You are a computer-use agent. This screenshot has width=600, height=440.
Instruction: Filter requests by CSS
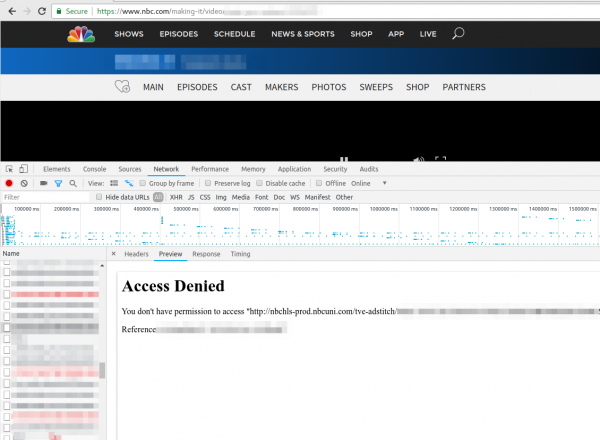[x=205, y=197]
